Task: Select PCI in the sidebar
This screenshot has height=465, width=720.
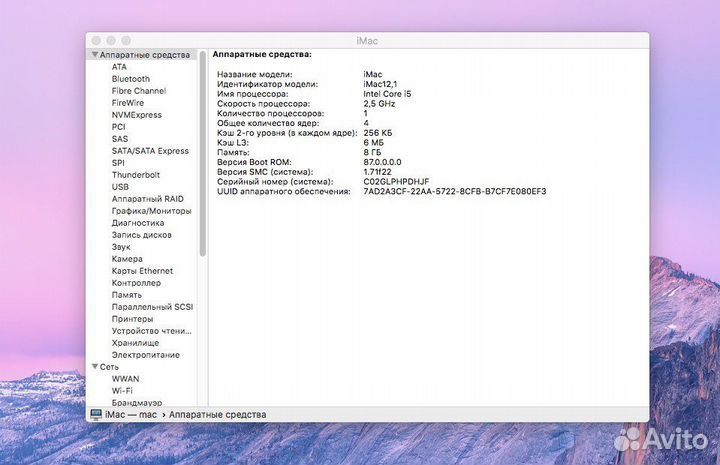Action: 118,127
